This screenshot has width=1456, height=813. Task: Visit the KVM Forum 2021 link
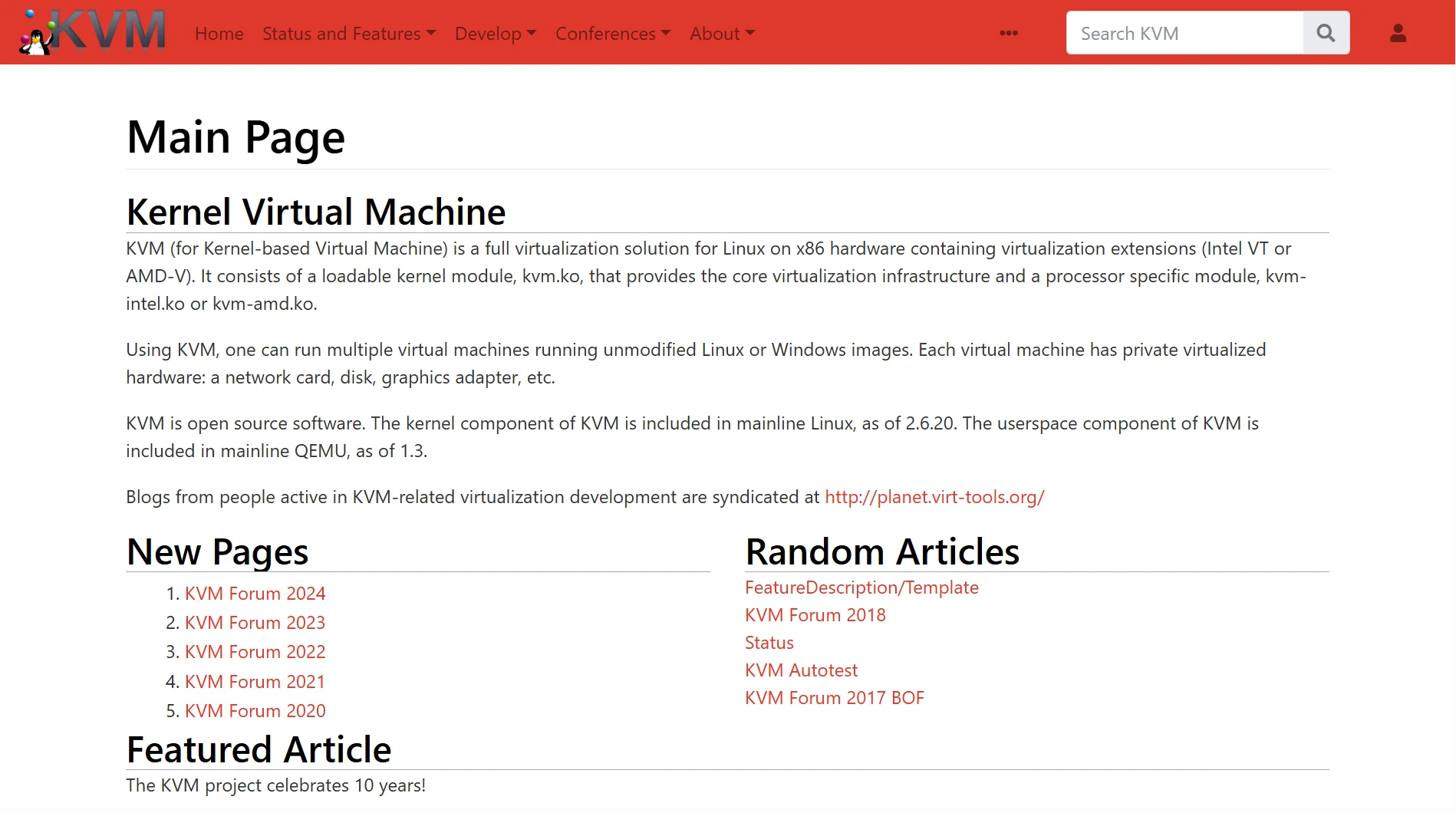tap(255, 682)
